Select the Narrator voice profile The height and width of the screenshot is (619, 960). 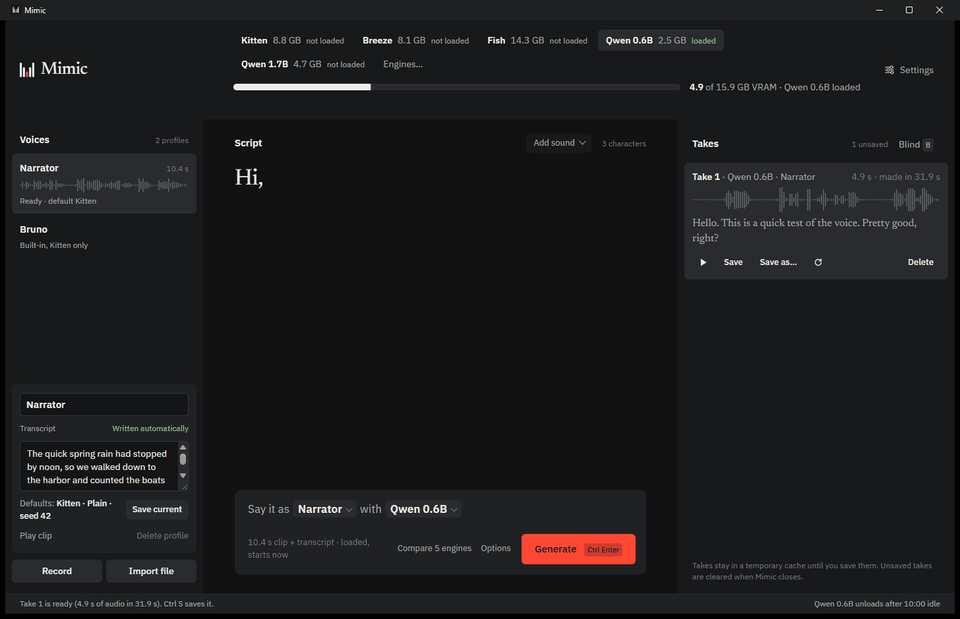(x=104, y=184)
